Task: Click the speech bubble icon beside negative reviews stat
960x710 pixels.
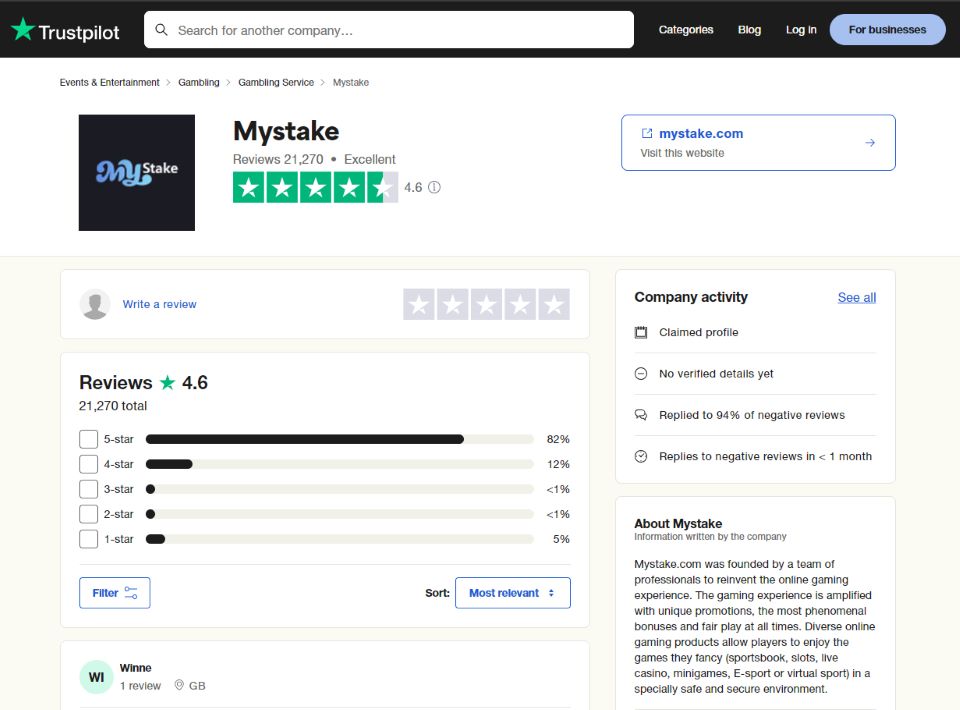Action: [641, 415]
